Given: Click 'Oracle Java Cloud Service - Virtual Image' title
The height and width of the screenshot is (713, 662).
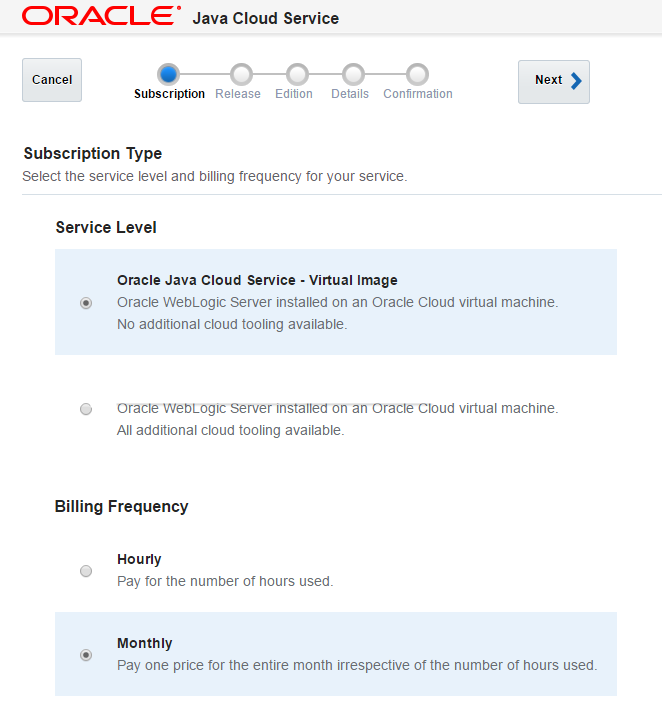Looking at the screenshot, I should click(x=257, y=280).
